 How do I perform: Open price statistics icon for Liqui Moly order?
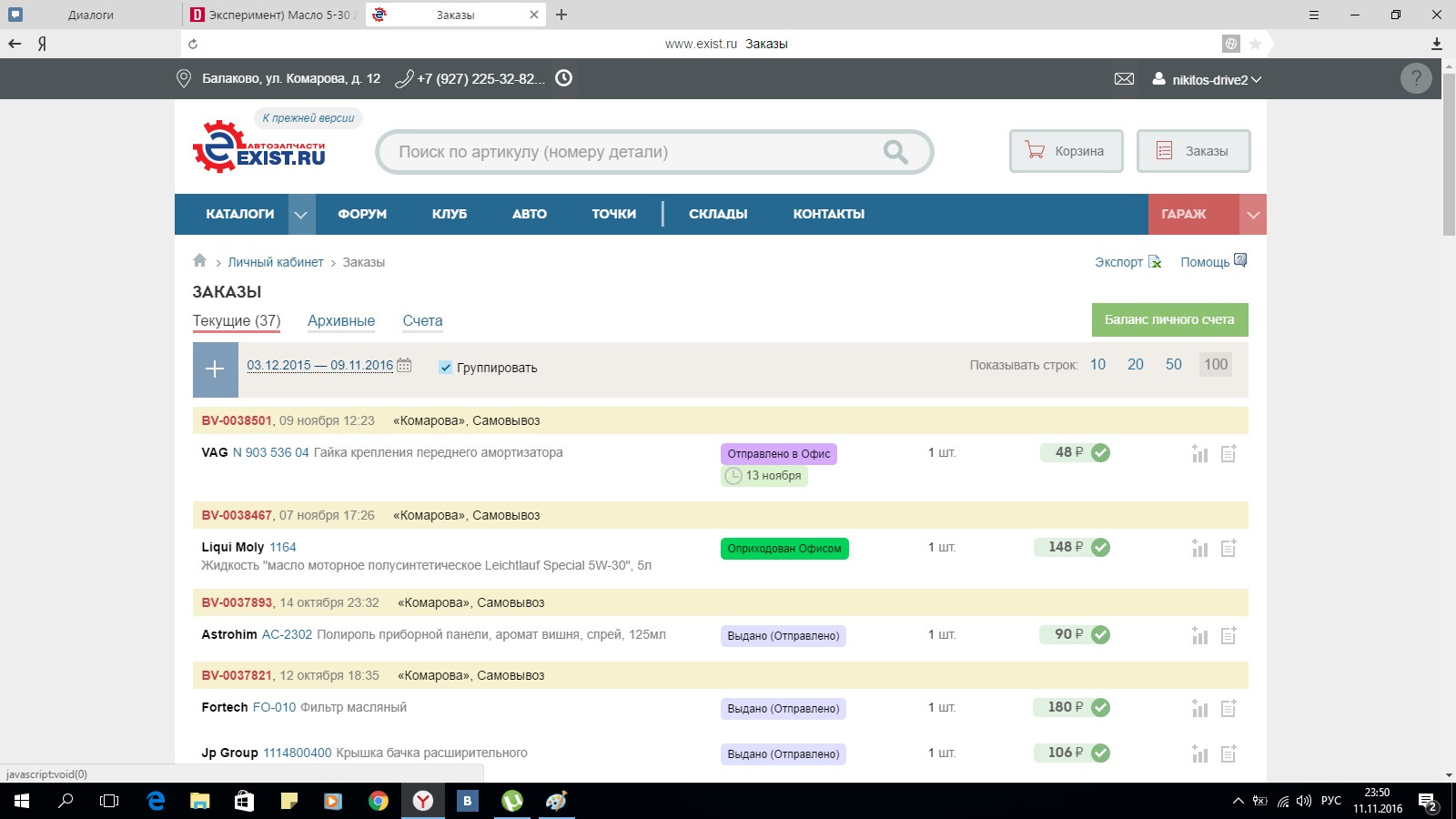click(1199, 548)
